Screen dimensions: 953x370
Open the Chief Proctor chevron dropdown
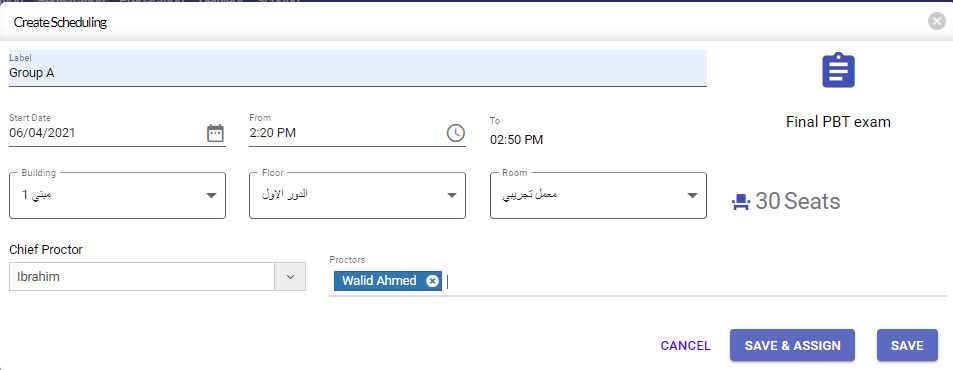tap(291, 277)
